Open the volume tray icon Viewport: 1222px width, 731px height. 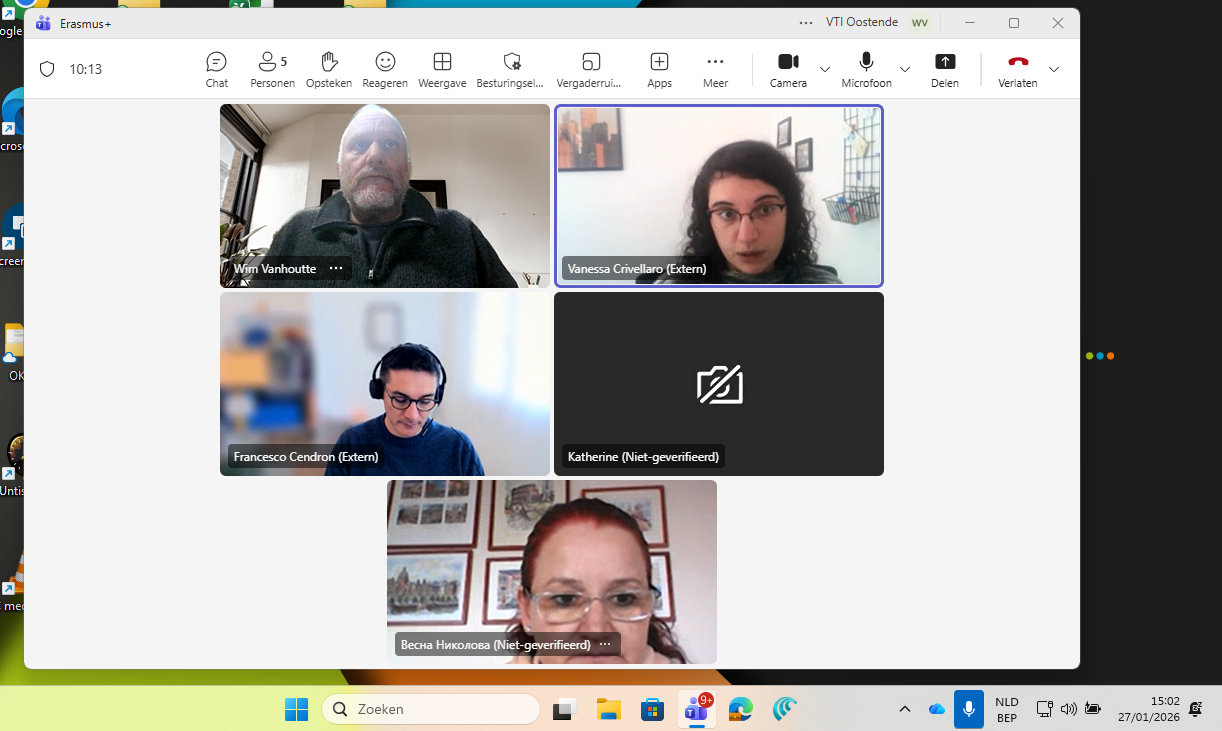[x=1068, y=709]
